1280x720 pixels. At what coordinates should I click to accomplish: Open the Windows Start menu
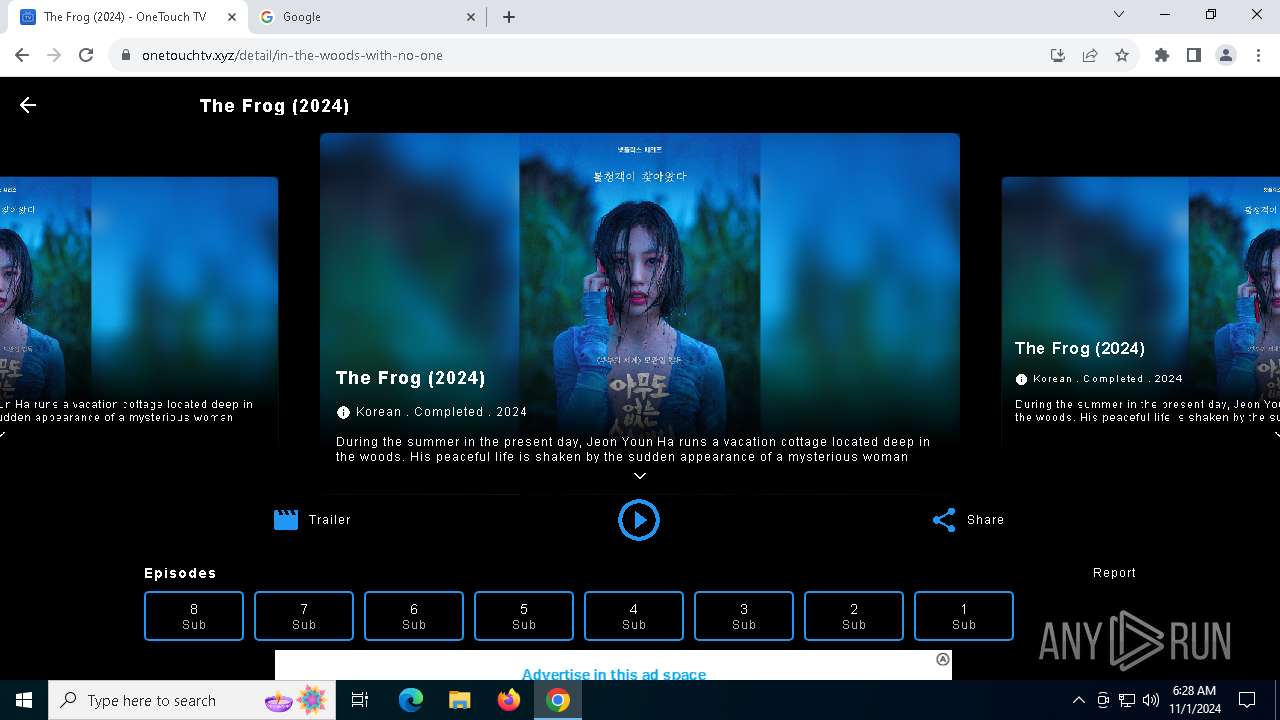pyautogui.click(x=24, y=700)
